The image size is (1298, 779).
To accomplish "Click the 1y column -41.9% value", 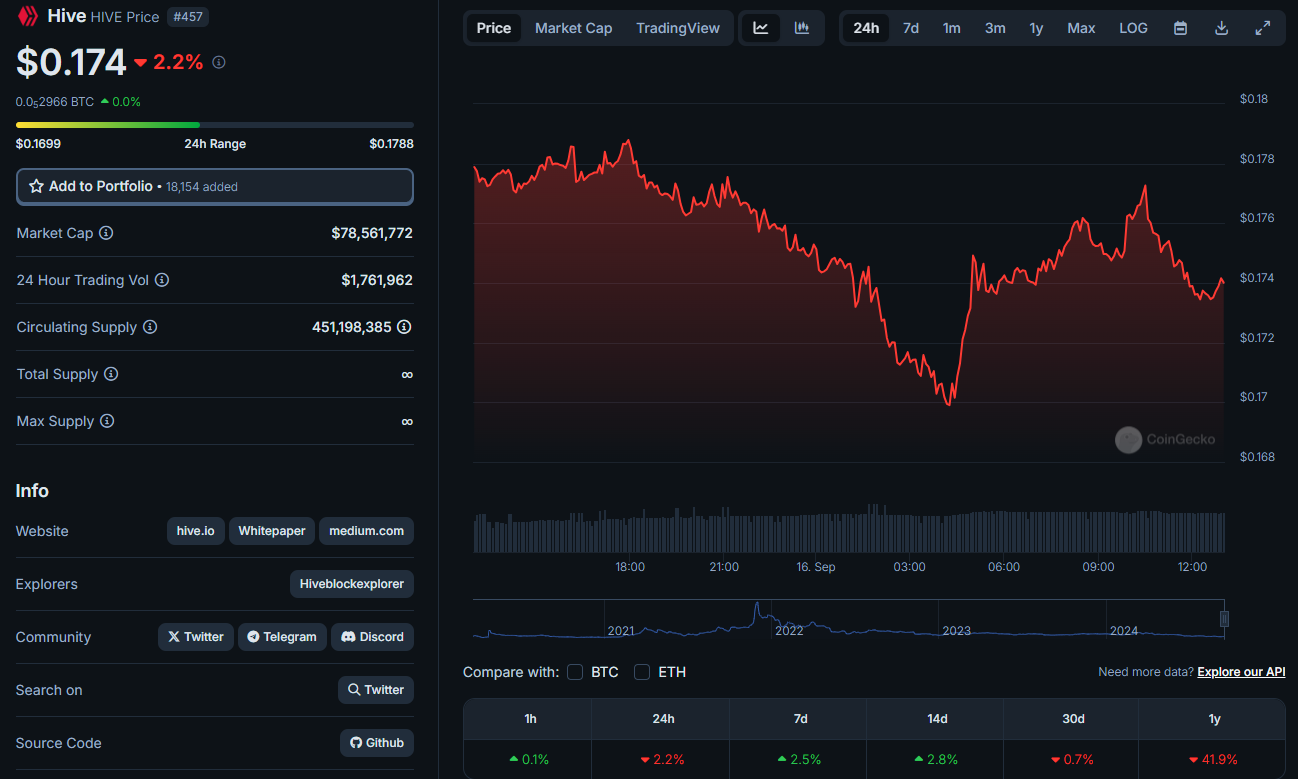I will click(1214, 759).
